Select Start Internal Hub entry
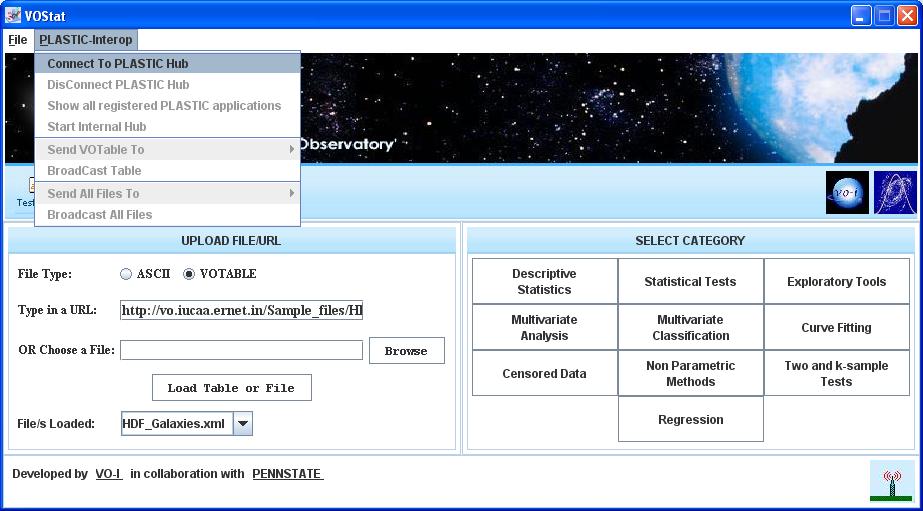The width and height of the screenshot is (923, 511). pyautogui.click(x=168, y=127)
